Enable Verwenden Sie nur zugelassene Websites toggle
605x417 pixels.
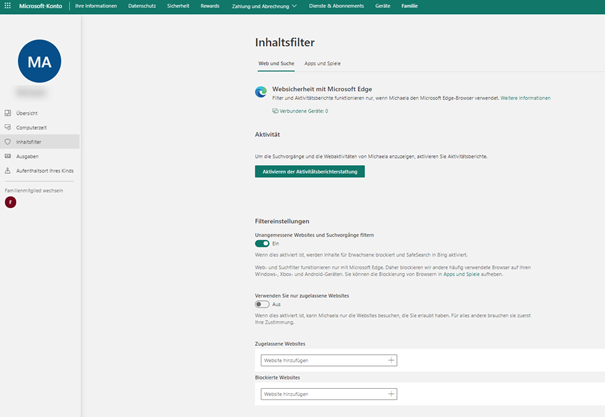pos(262,304)
